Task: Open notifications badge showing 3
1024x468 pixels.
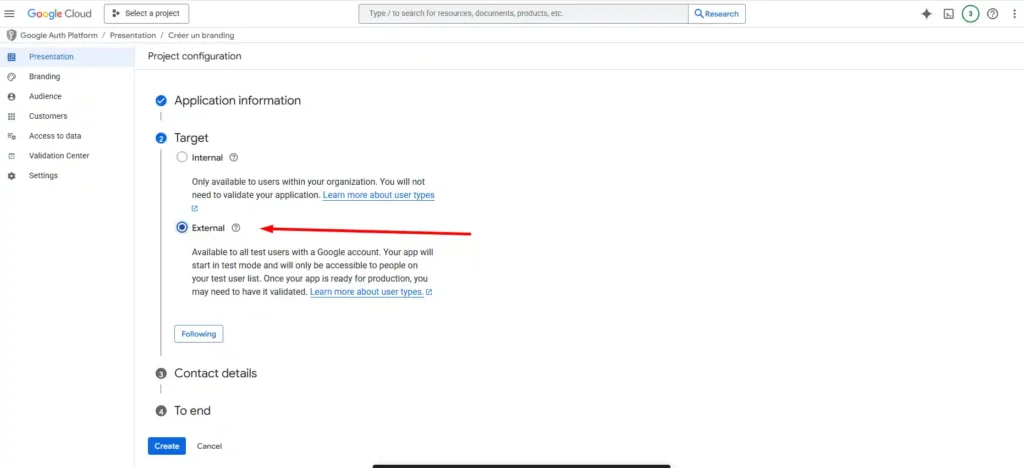Action: pos(970,14)
